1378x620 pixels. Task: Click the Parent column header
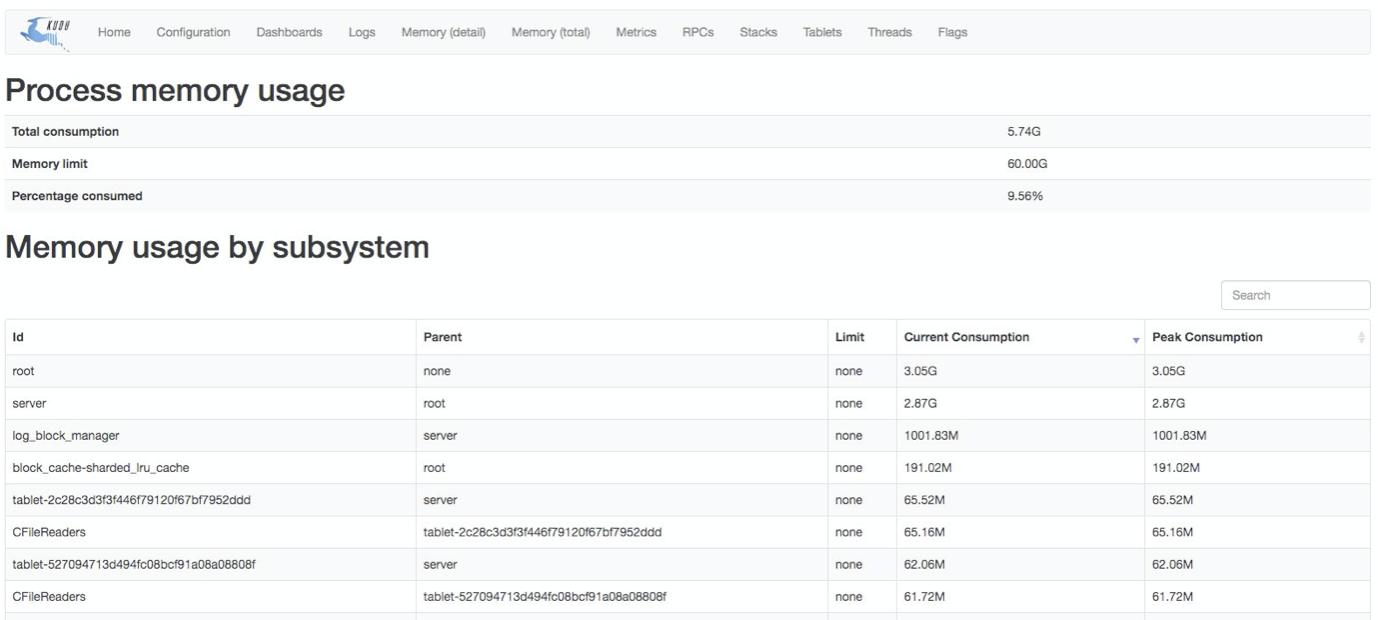[622, 337]
